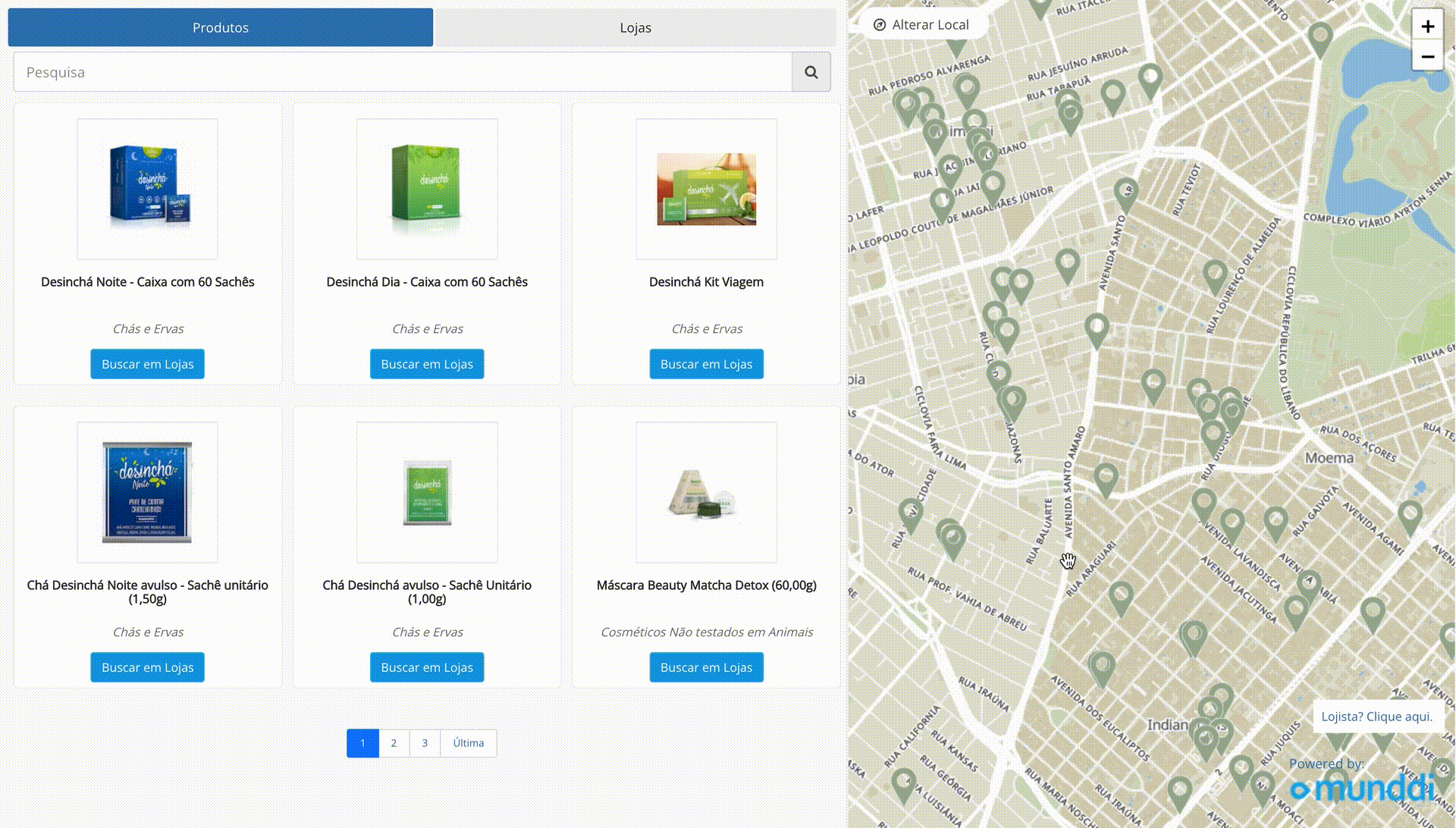
Task: Click inside the Pesquisa search field
Action: [x=402, y=73]
